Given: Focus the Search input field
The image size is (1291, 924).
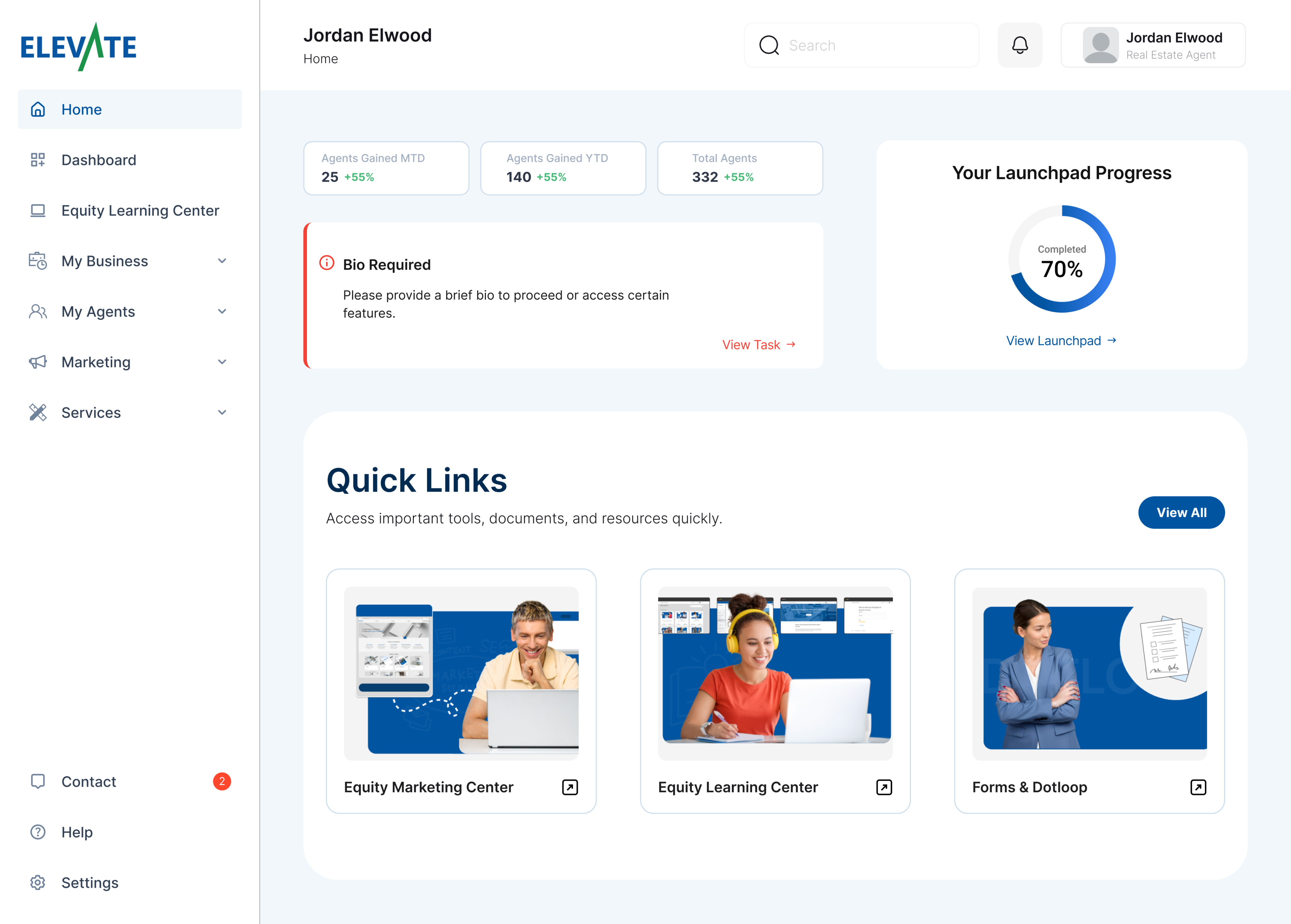Looking at the screenshot, I should (x=861, y=45).
